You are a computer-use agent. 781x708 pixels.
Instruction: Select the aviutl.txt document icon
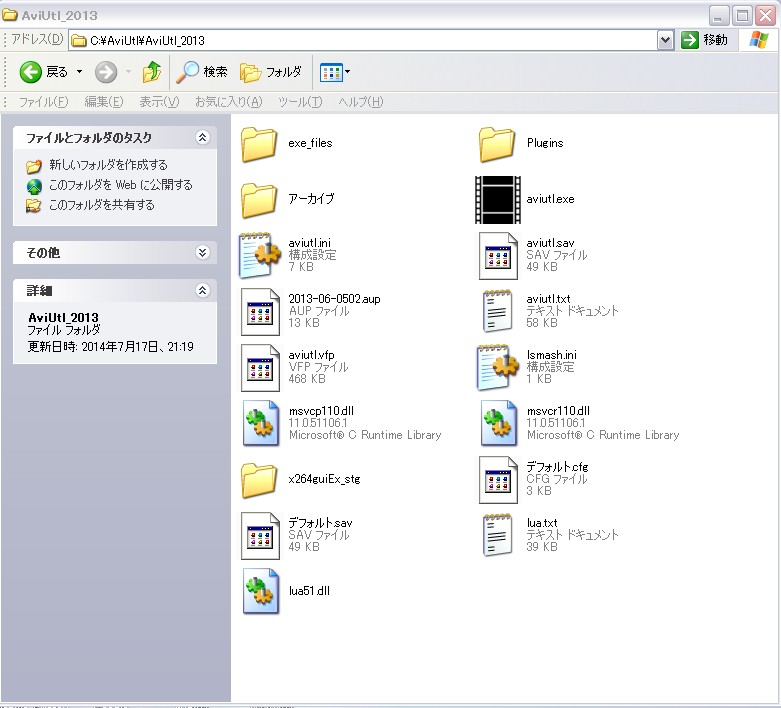(x=498, y=311)
